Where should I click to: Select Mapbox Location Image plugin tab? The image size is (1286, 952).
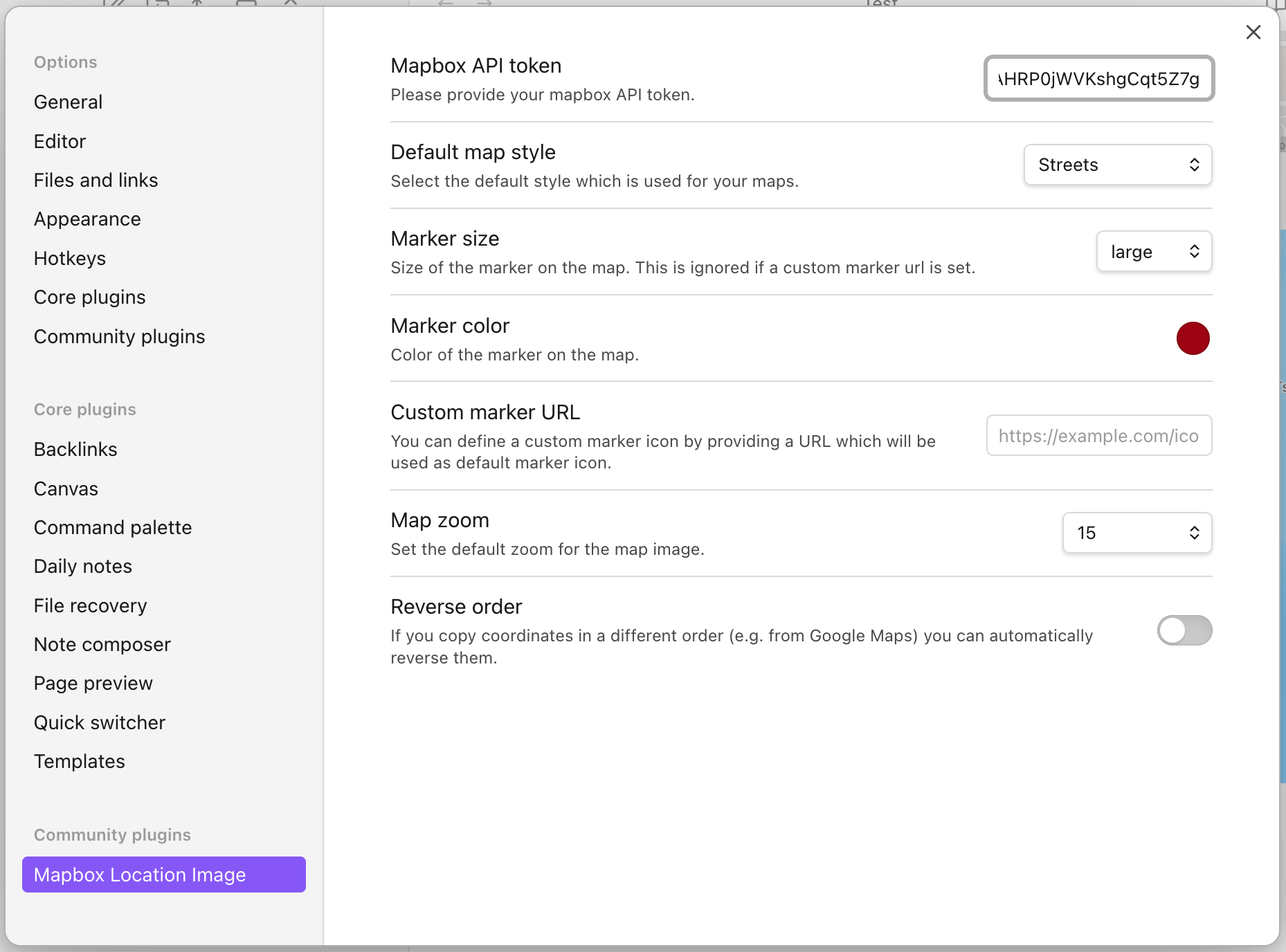(x=164, y=875)
